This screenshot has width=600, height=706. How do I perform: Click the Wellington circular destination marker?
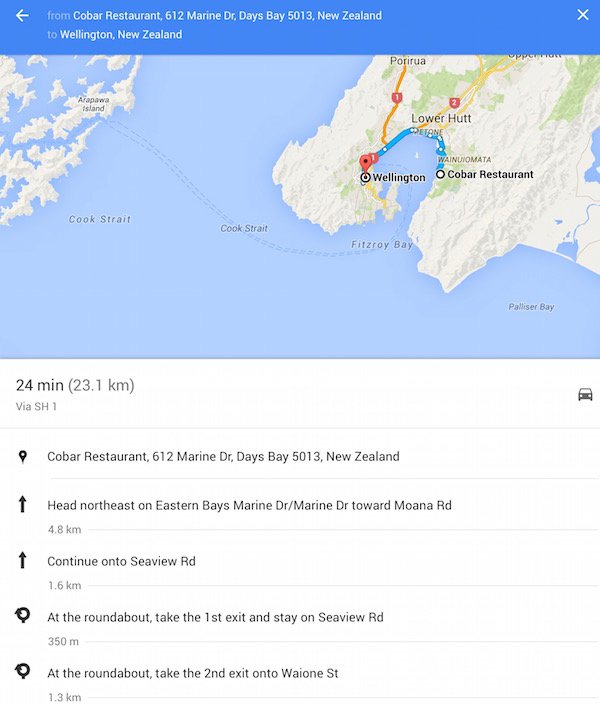pyautogui.click(x=365, y=177)
